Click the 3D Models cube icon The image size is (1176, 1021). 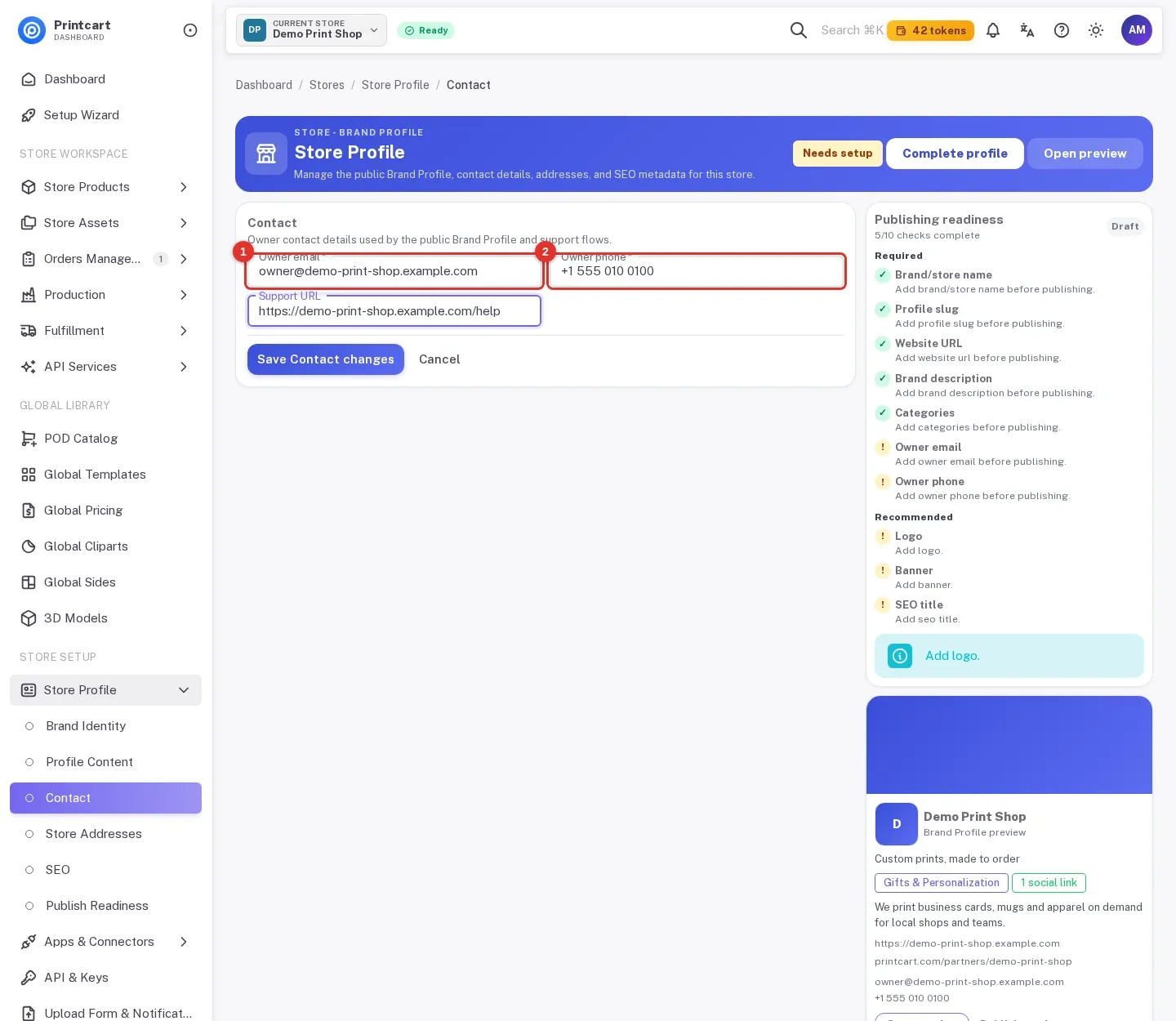click(x=29, y=618)
